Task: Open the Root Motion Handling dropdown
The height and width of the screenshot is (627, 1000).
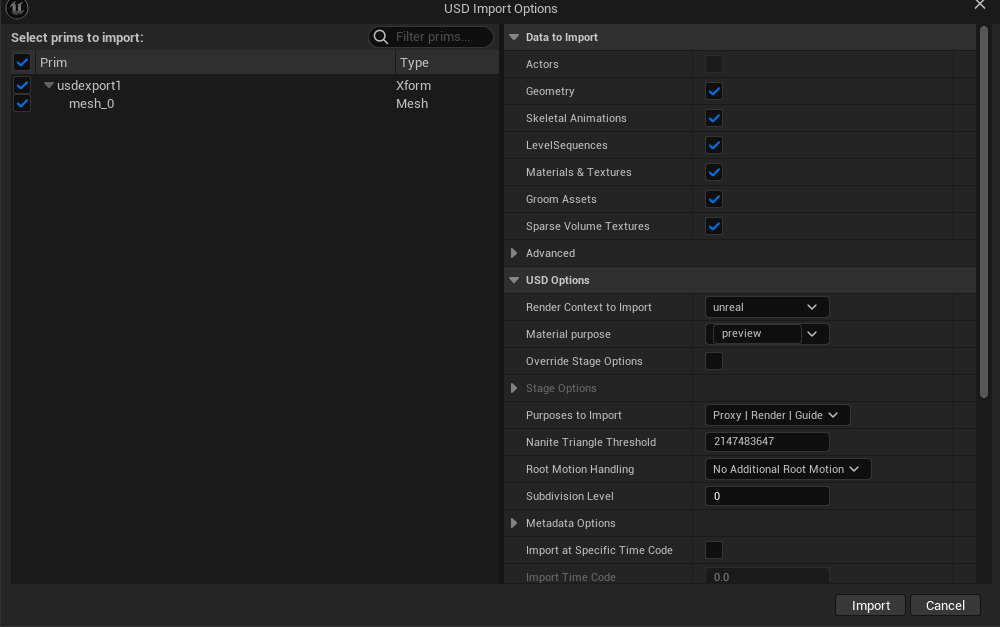Action: pos(788,469)
